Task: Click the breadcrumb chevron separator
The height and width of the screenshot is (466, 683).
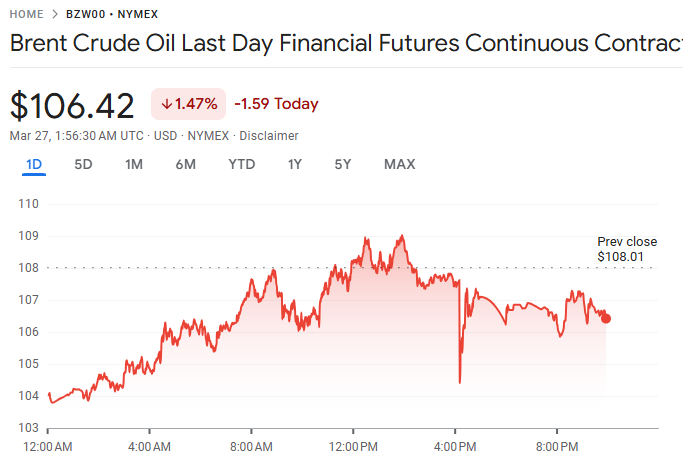Action: click(x=55, y=15)
